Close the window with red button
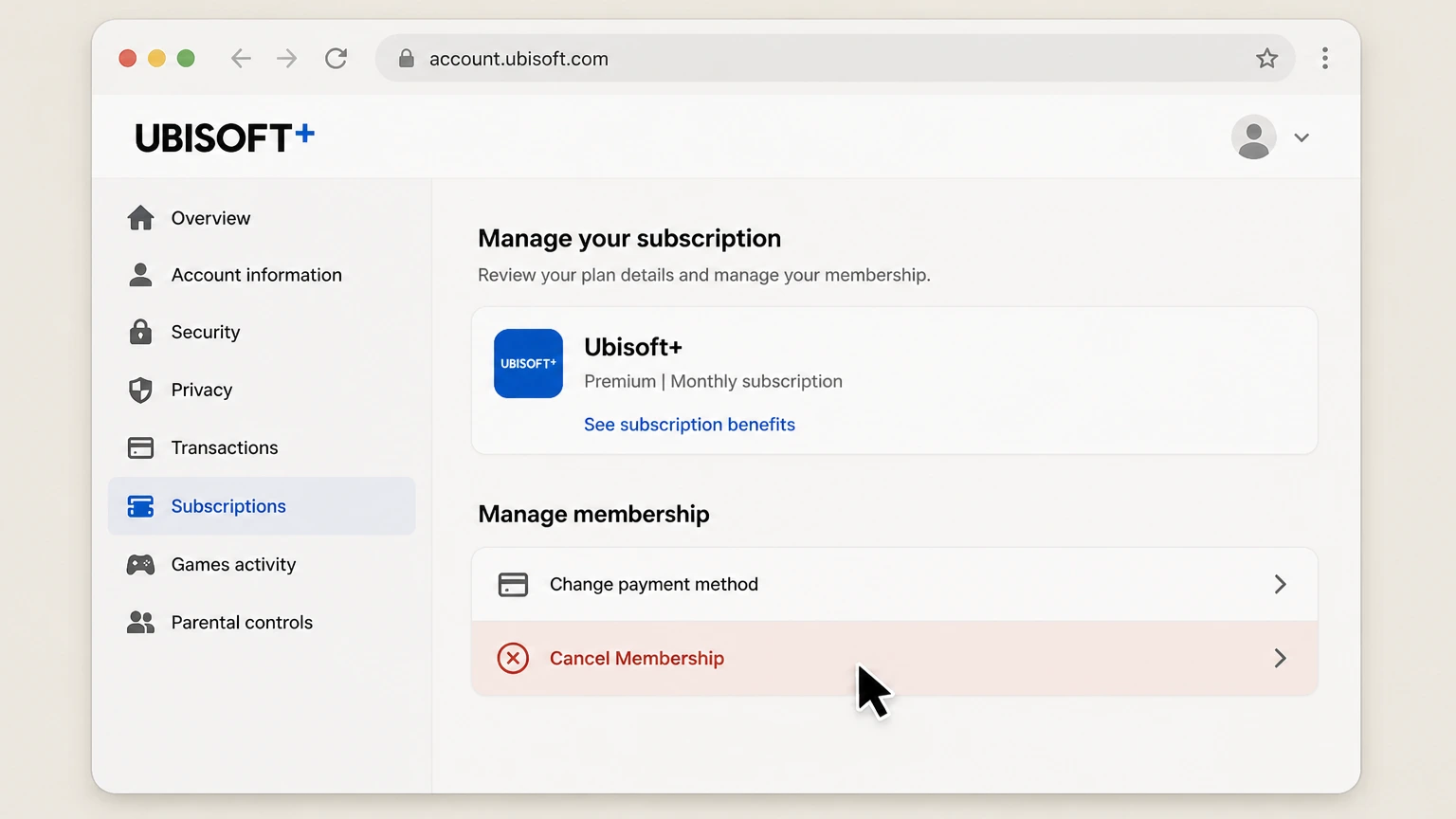1456x819 pixels. click(x=127, y=59)
